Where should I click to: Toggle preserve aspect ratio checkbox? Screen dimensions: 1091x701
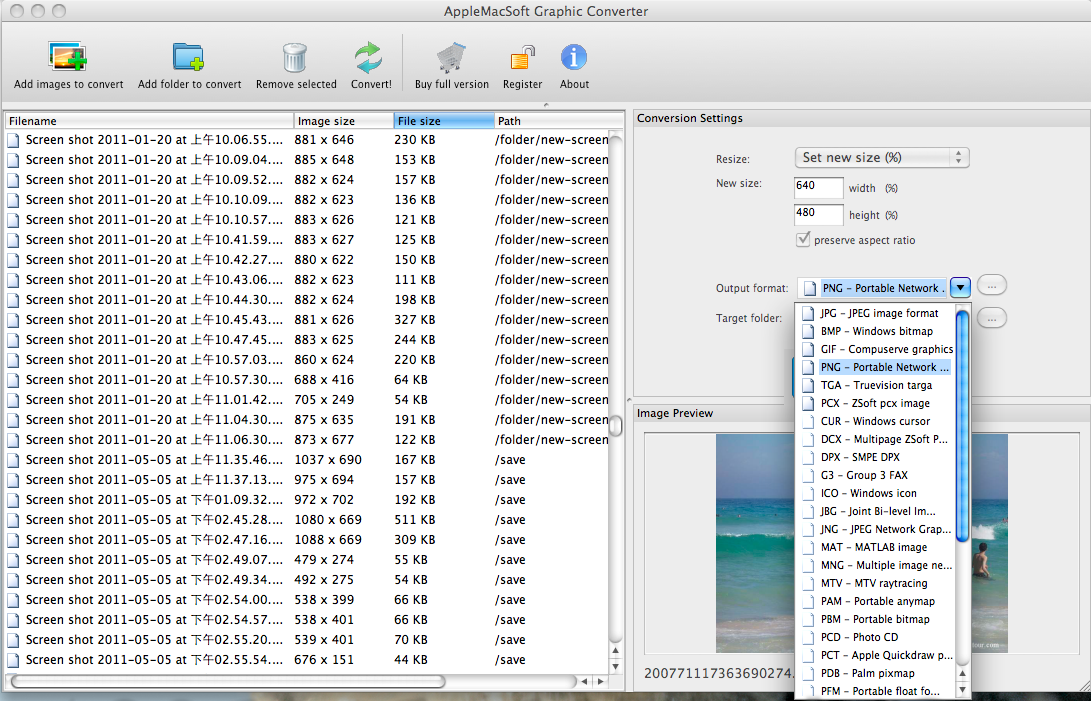pos(804,239)
